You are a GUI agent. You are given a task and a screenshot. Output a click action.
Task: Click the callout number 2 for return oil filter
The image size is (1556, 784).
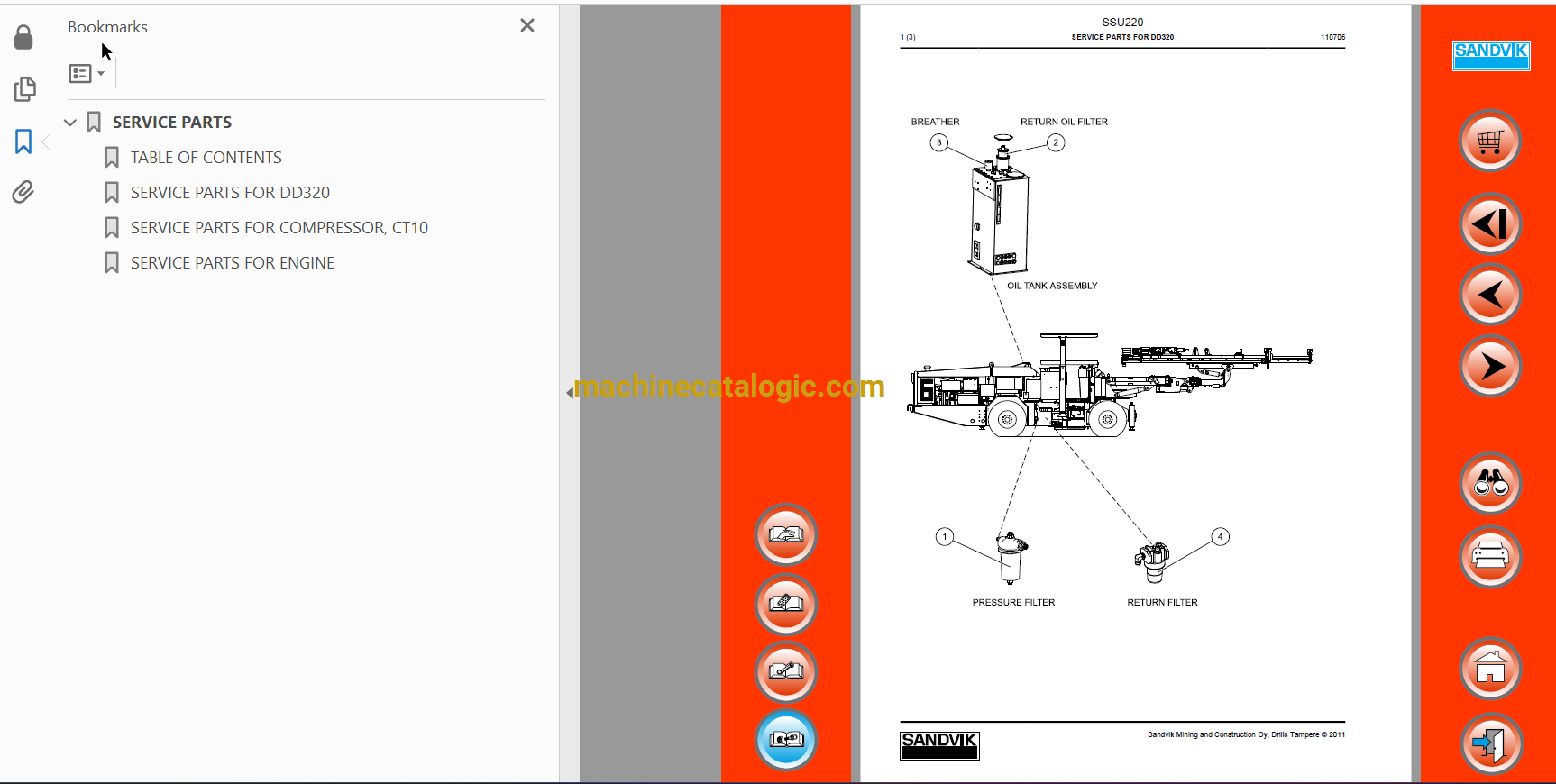[x=1056, y=142]
